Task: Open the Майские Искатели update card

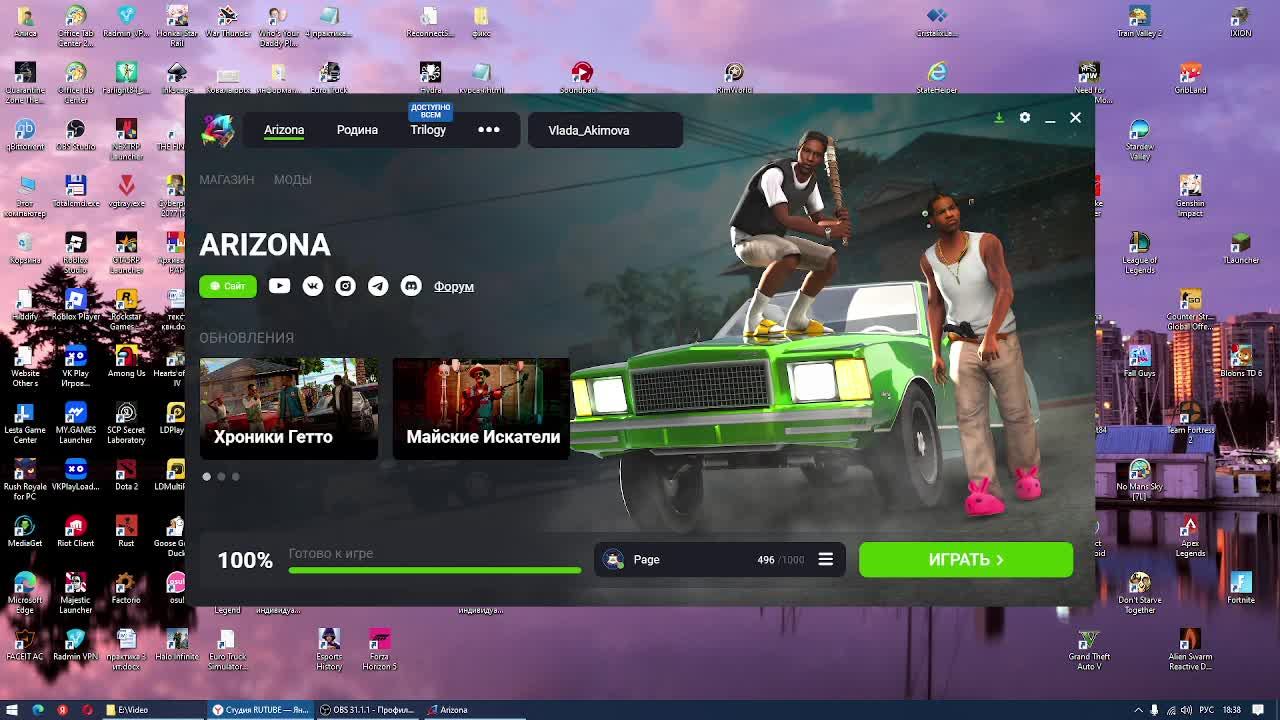Action: tap(481, 408)
